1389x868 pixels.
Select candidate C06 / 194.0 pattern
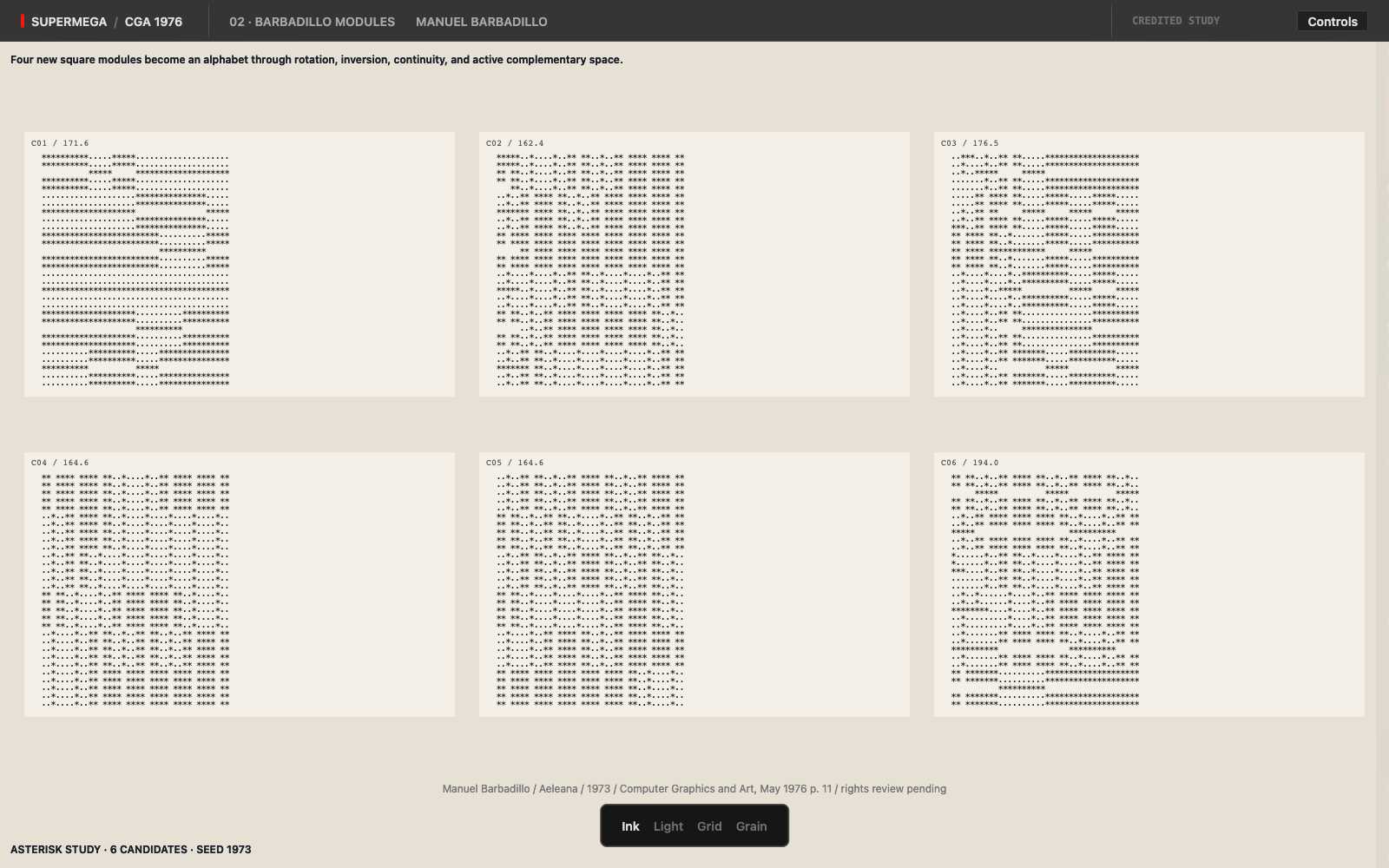tap(1149, 584)
